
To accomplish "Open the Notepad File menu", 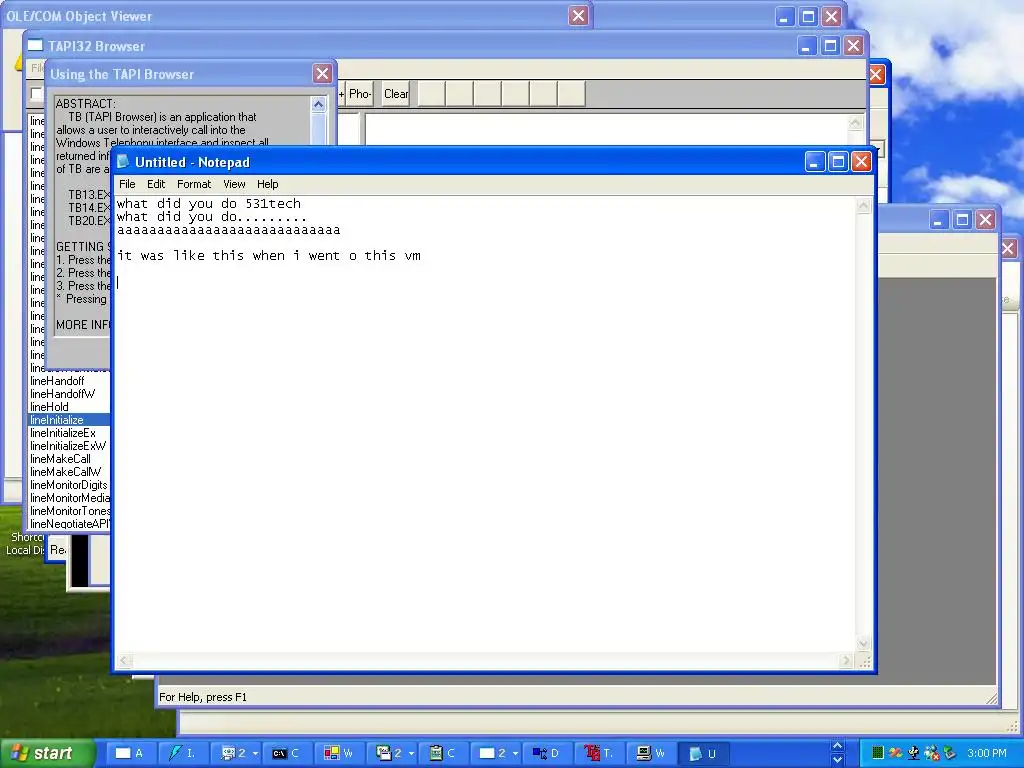I will 127,184.
